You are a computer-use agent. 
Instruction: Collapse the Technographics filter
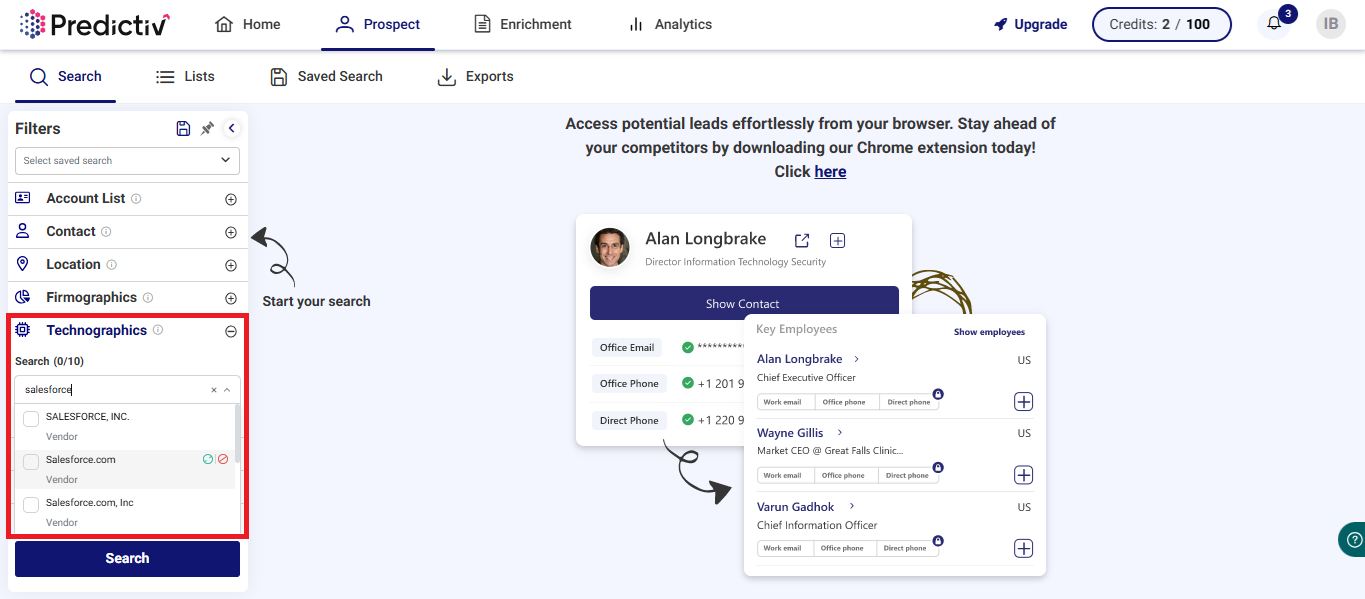pyautogui.click(x=231, y=331)
